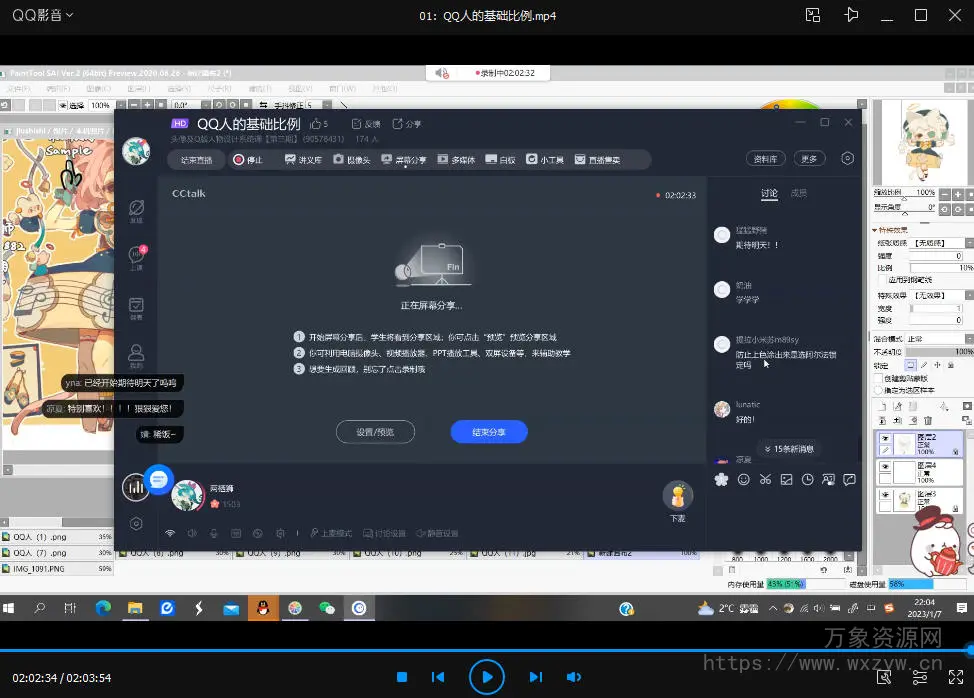The width and height of the screenshot is (974, 698).
Task: Mute the player volume speaker icon
Action: click(x=574, y=677)
